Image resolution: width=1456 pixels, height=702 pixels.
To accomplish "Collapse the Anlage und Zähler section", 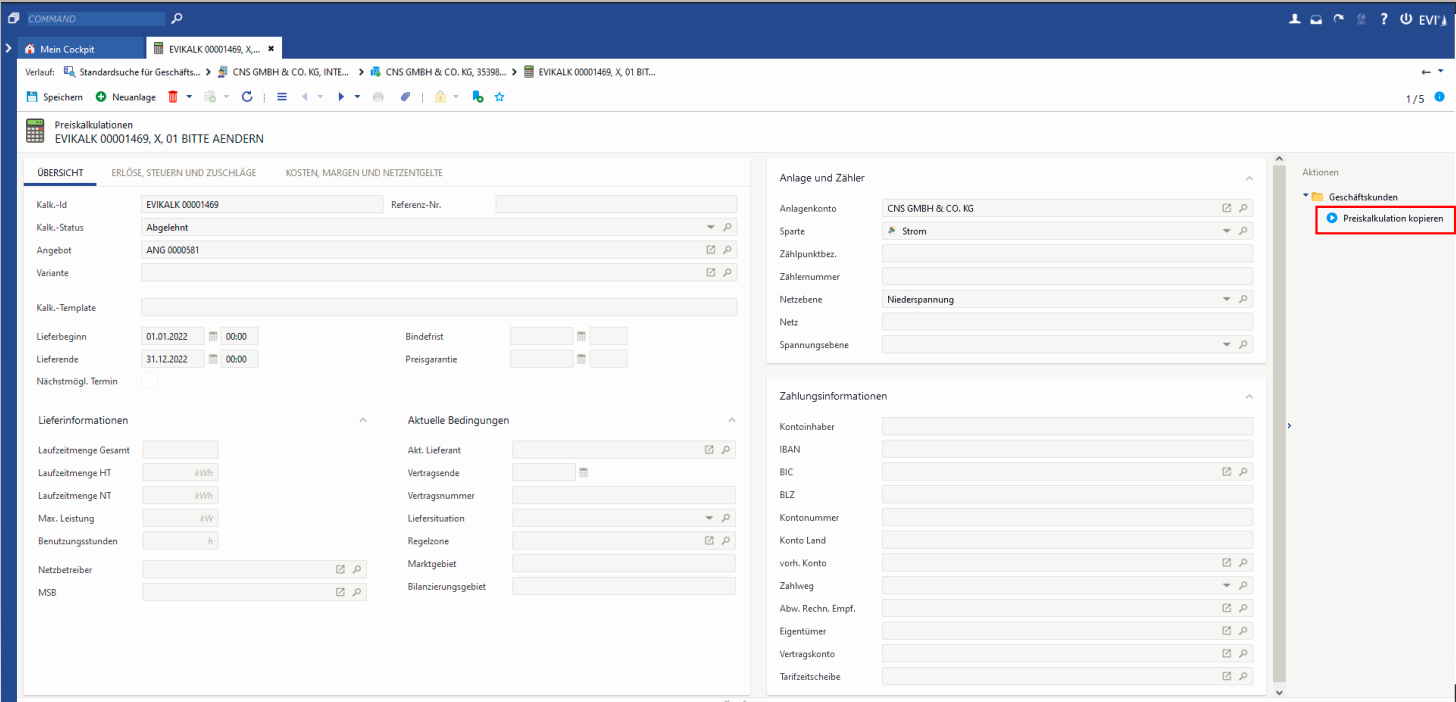I will pyautogui.click(x=1248, y=178).
